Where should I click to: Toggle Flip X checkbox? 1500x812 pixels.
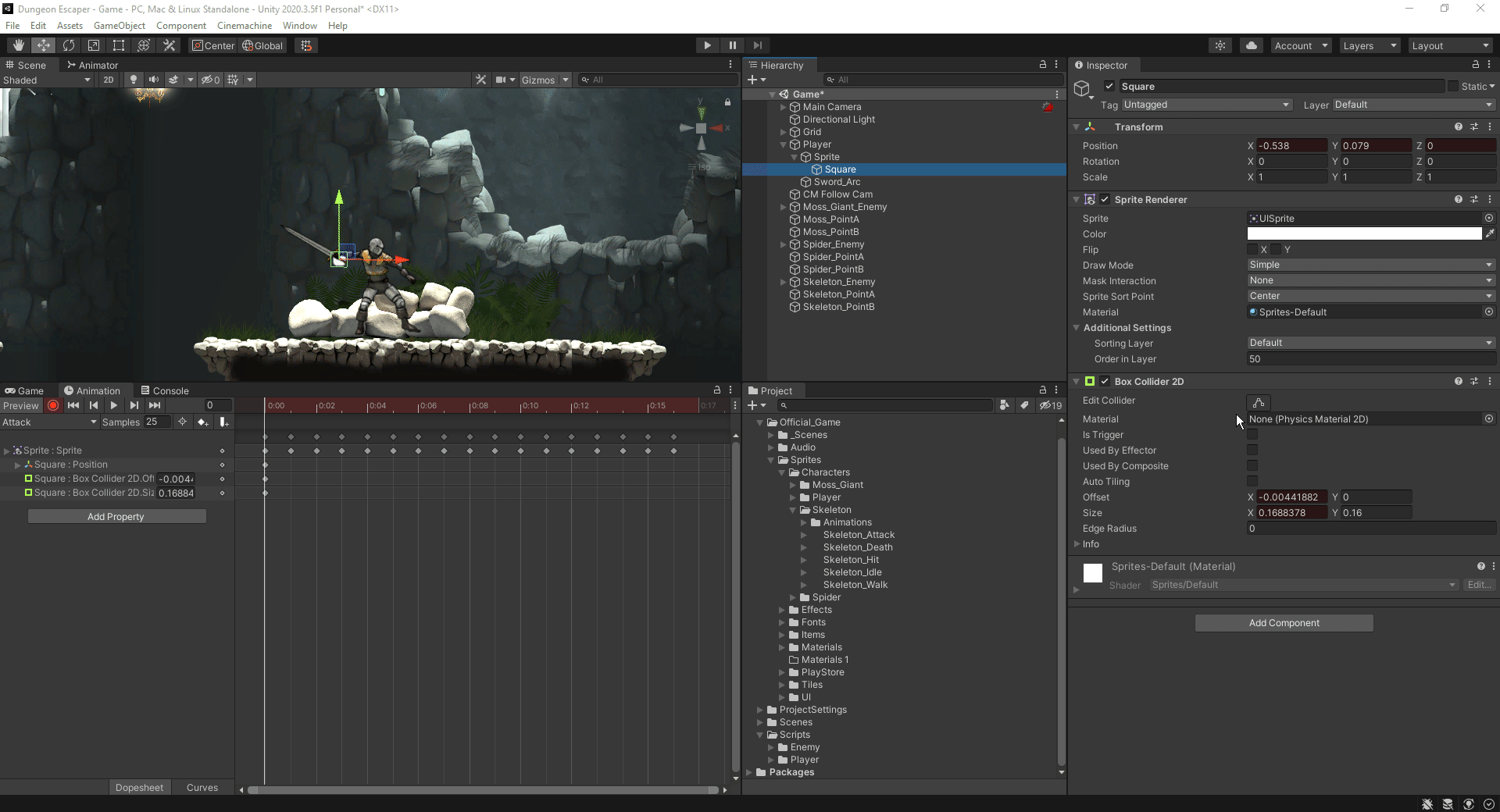pyautogui.click(x=1252, y=249)
